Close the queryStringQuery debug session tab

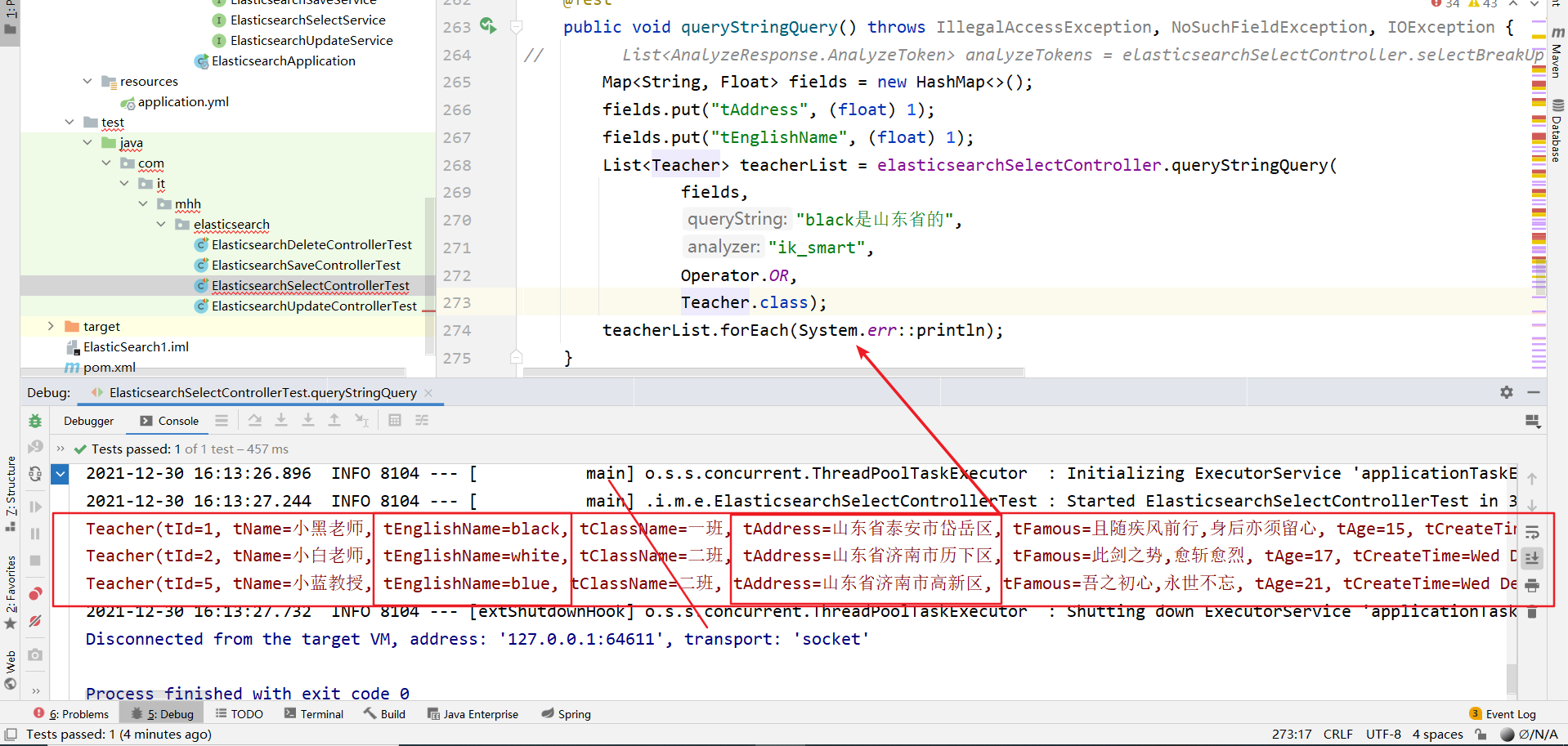(x=428, y=393)
